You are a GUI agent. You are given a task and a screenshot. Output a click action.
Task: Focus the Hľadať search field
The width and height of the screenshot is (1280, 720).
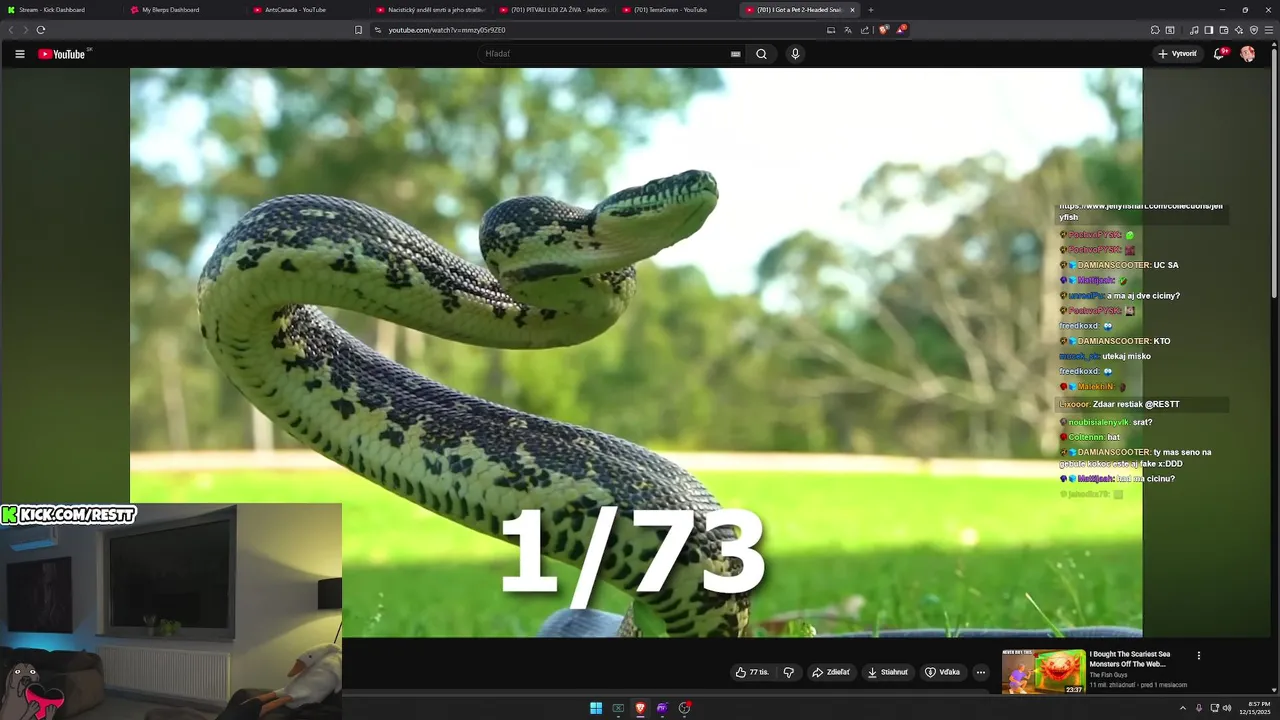[605, 54]
